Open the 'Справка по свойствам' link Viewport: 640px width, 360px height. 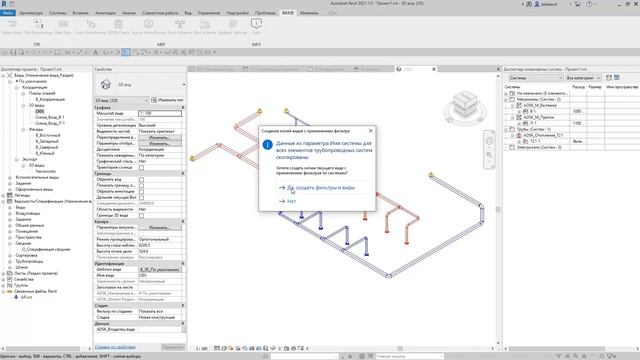tap(115, 347)
